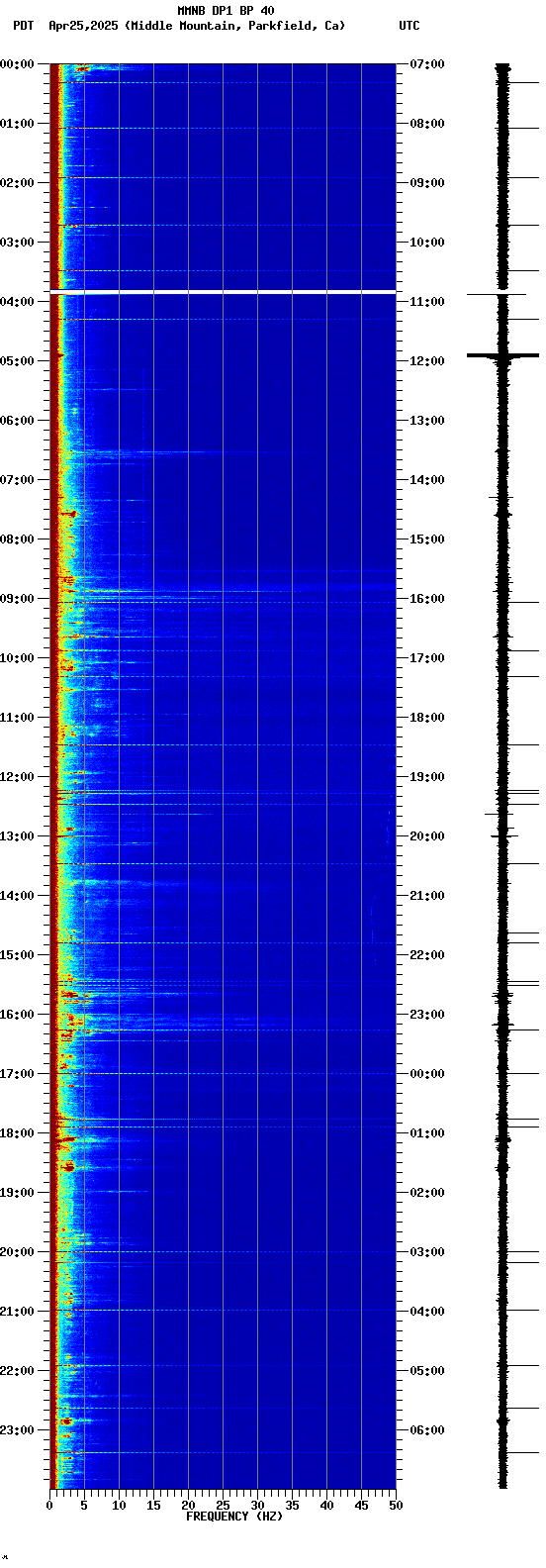Click the frequency axis tick label '5'
The image size is (546, 1568).
(84, 1506)
